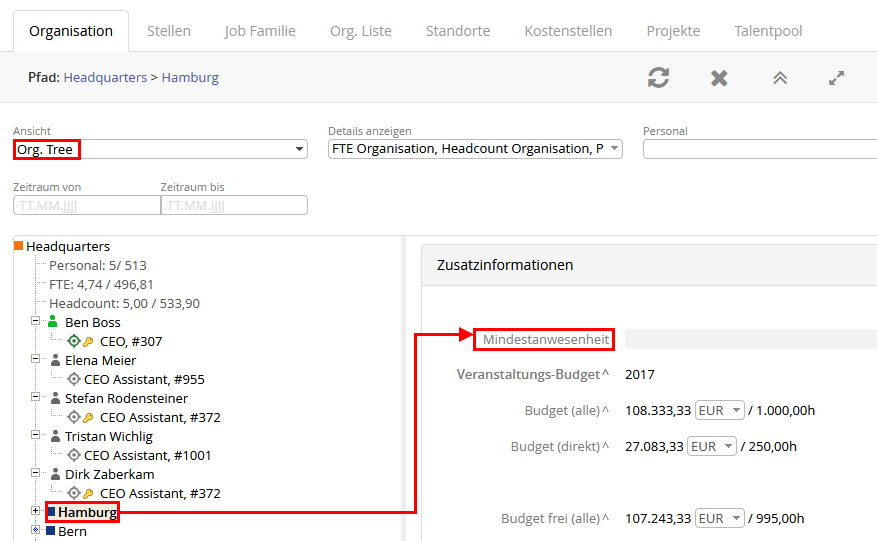The image size is (877, 541).
Task: Click the Personal: 5/ 513 row
Action: pos(98,265)
